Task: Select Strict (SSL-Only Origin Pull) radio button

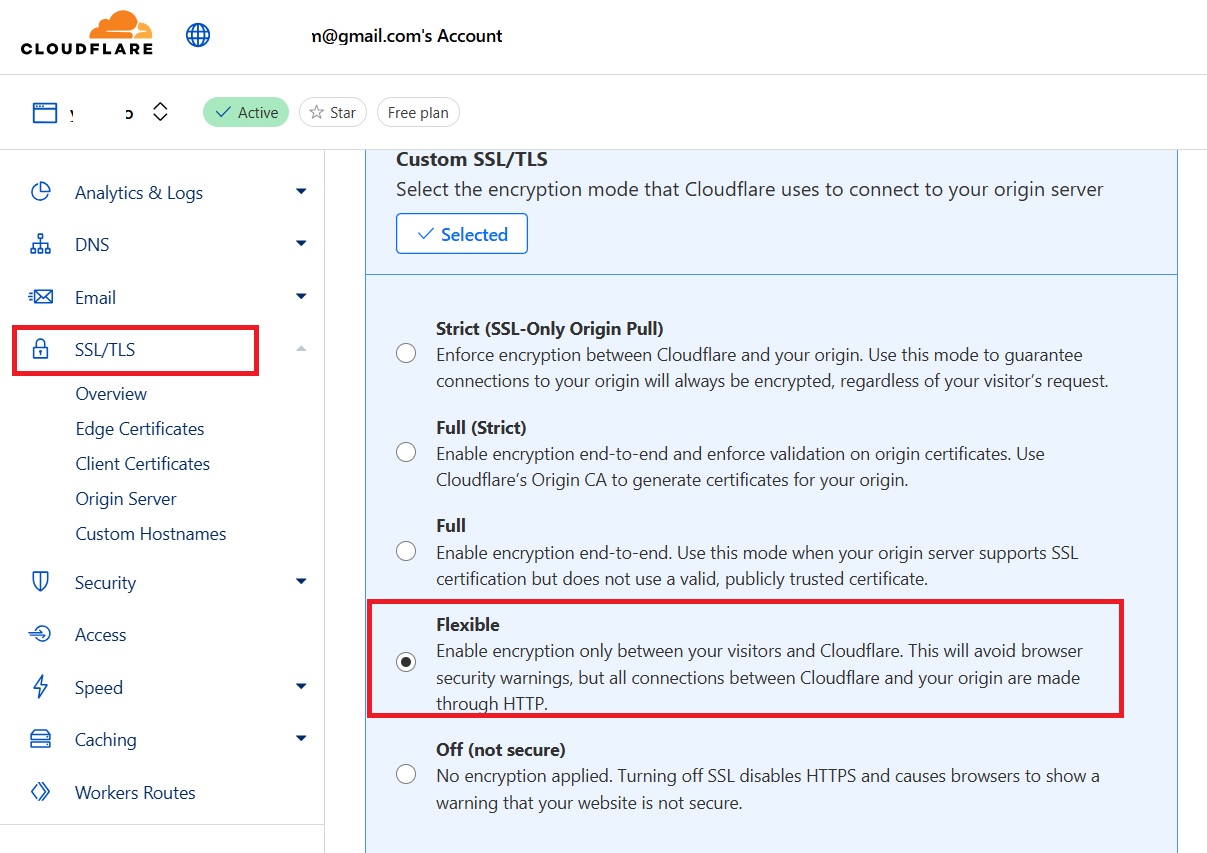Action: [406, 353]
